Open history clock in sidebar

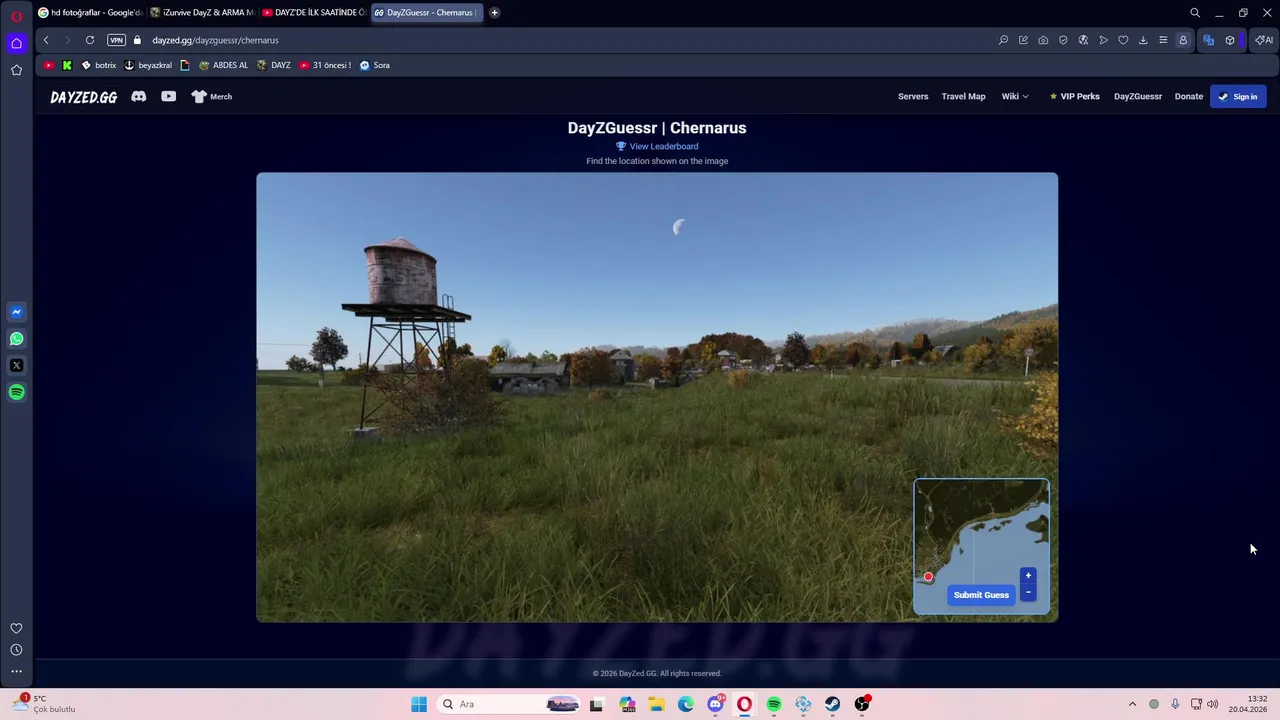(16, 650)
